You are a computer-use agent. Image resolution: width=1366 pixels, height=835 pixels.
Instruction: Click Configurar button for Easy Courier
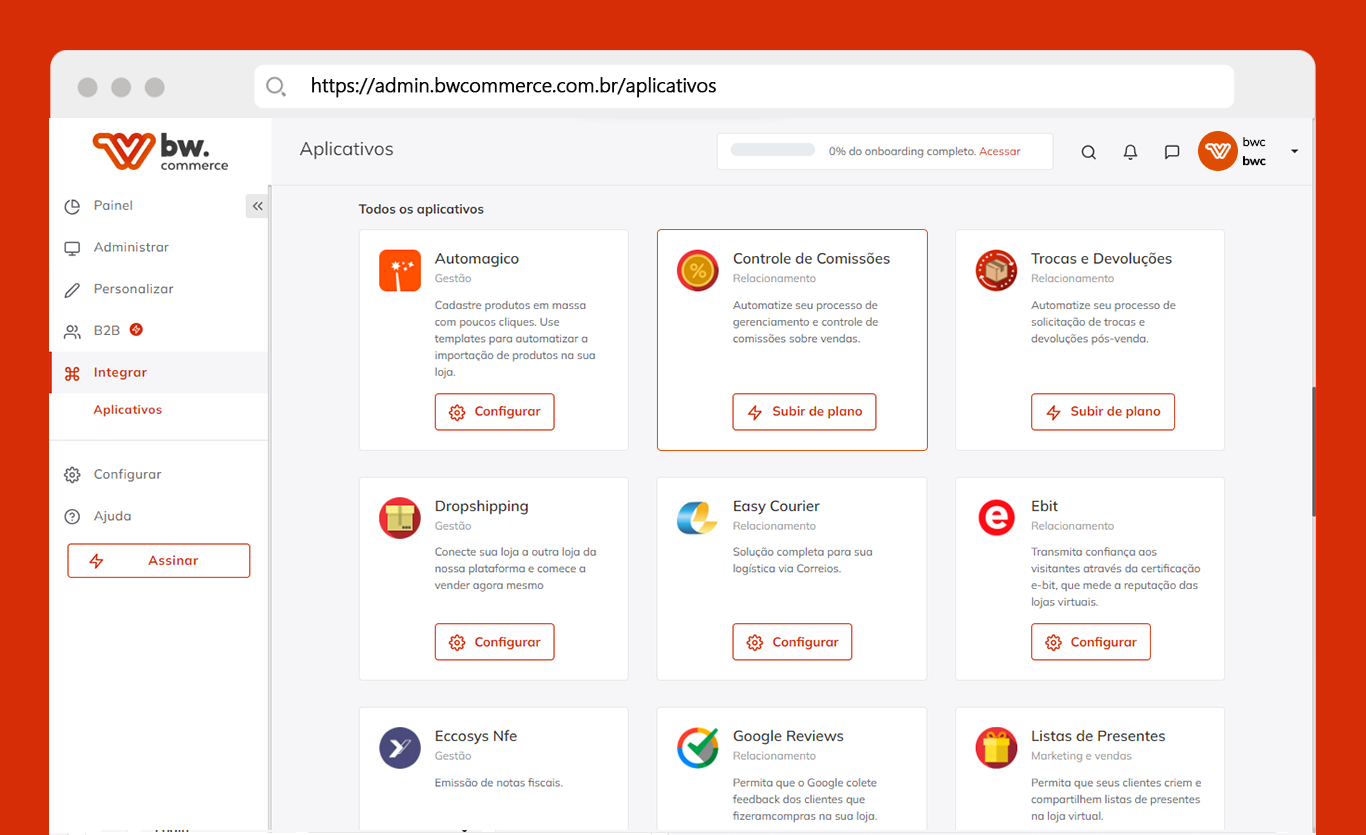coord(792,642)
